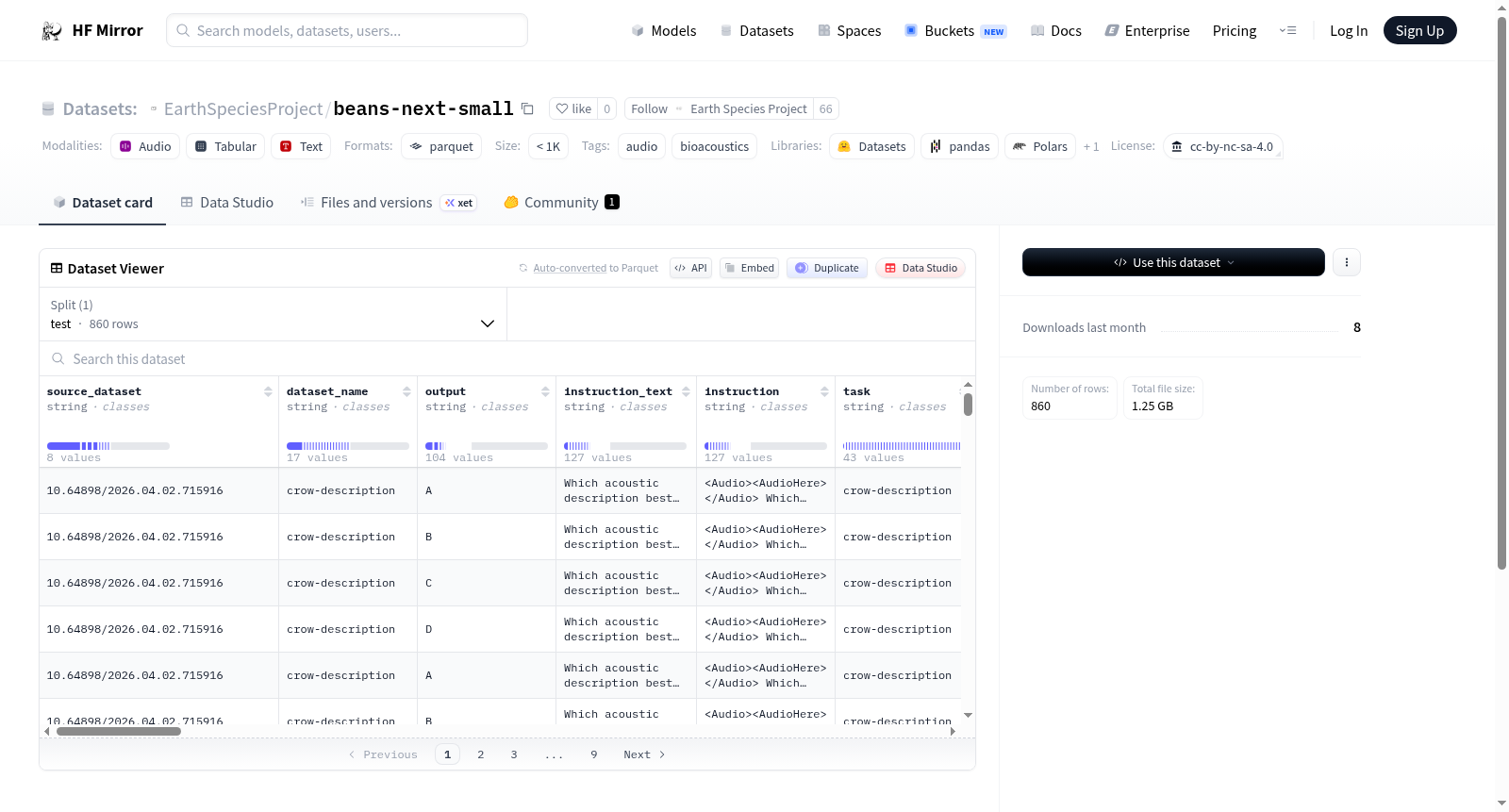
Task: Sort the source_dataset column
Action: tap(268, 391)
